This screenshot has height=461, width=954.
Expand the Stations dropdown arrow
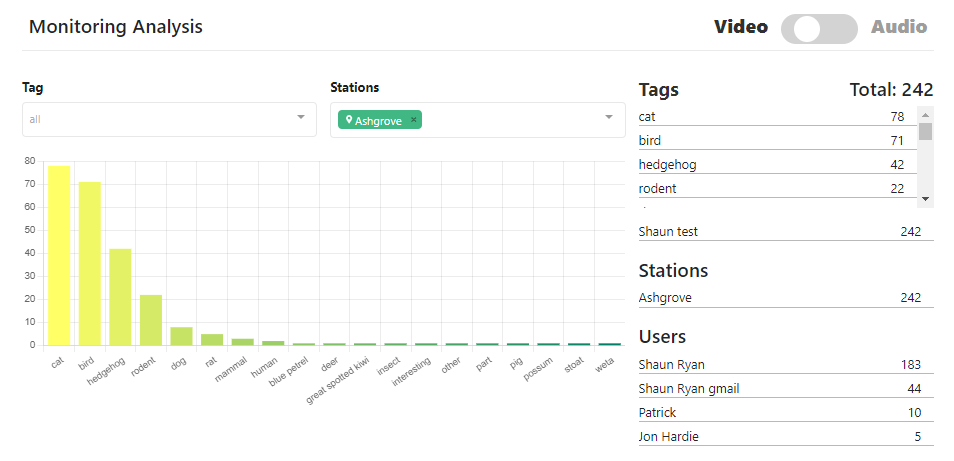(609, 119)
